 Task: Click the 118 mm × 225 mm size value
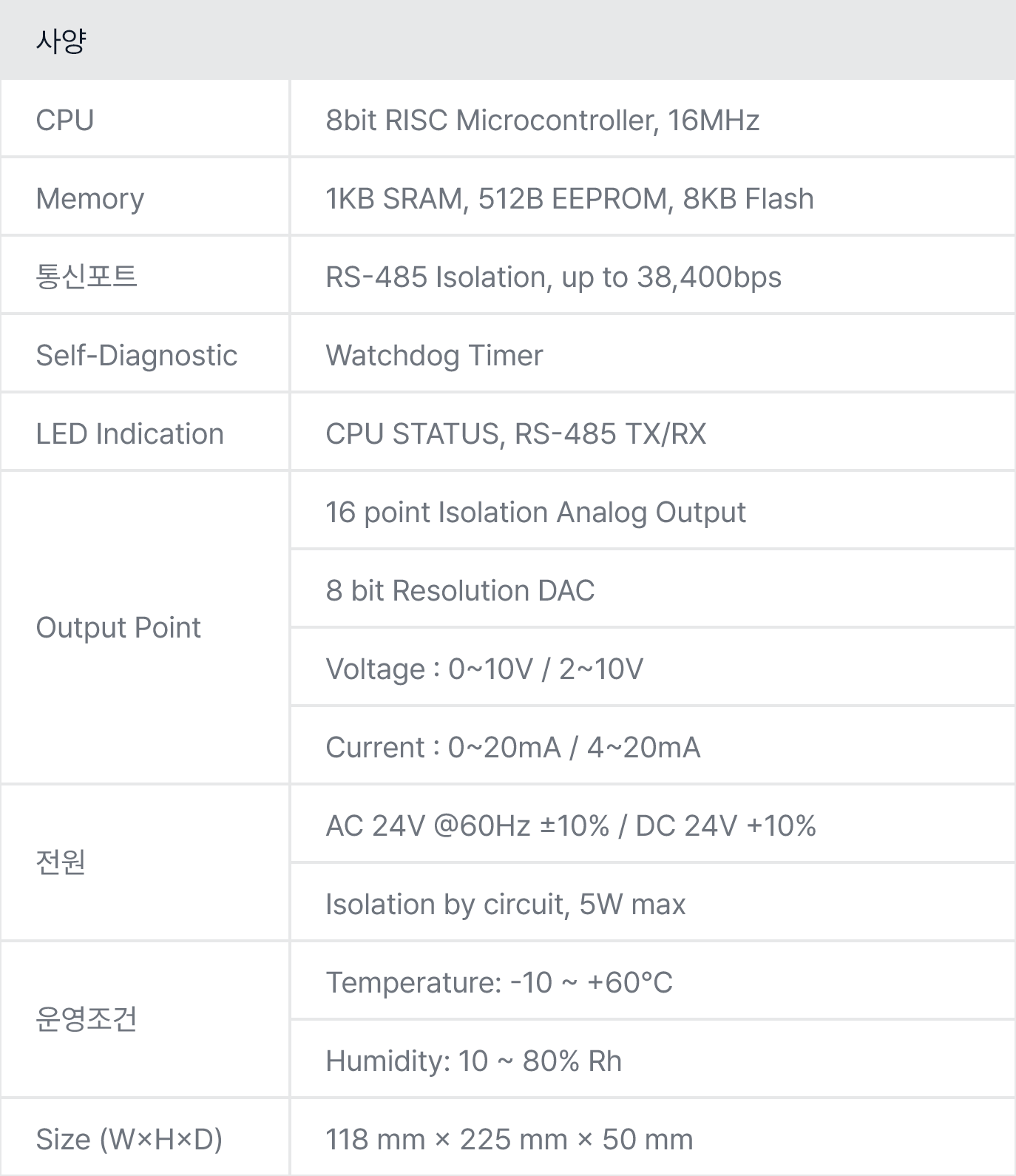(447, 1140)
